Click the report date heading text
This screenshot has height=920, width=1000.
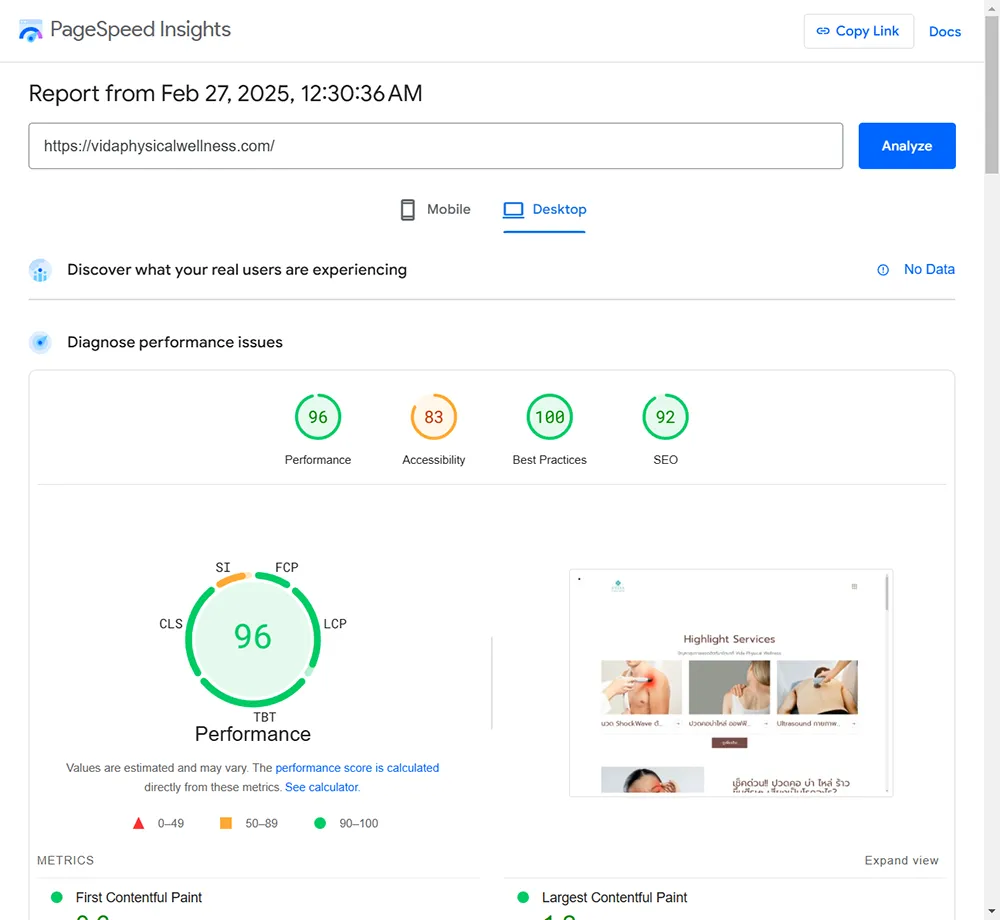[x=225, y=94]
